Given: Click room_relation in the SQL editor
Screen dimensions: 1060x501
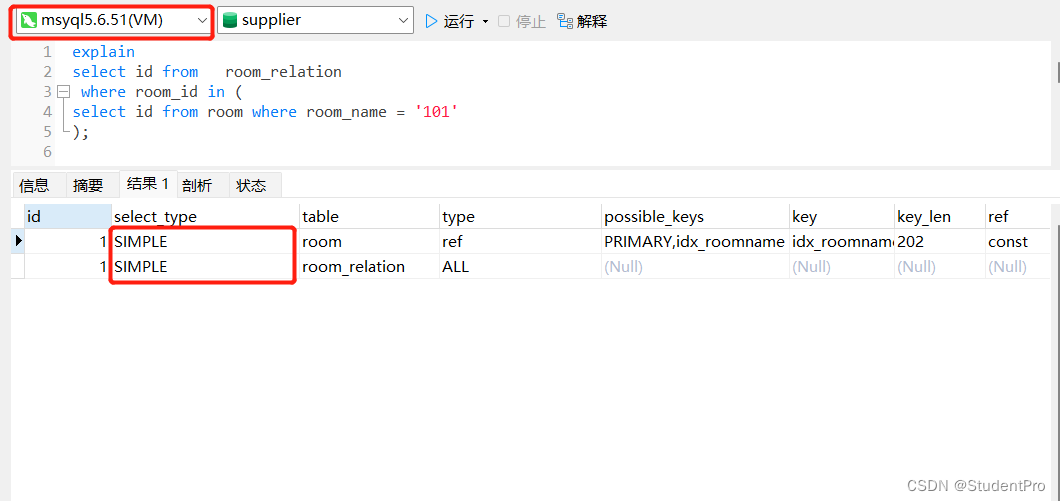Looking at the screenshot, I should pos(283,72).
